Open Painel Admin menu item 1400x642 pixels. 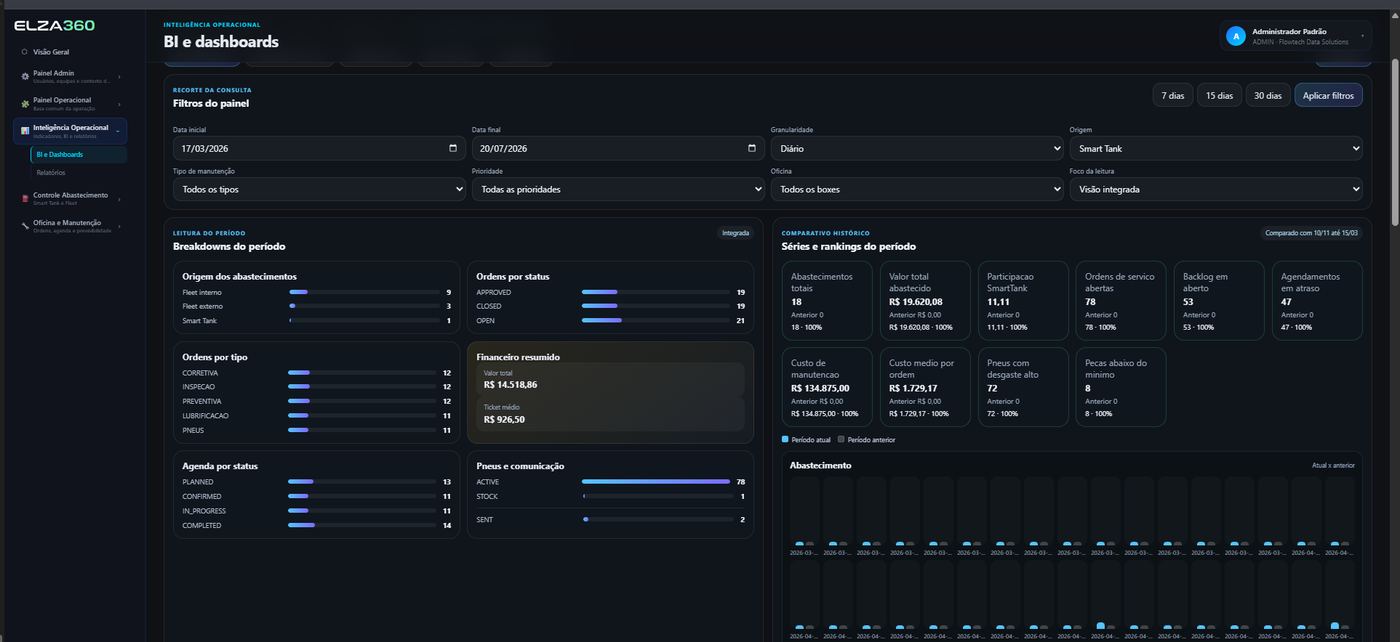pyautogui.click(x=70, y=76)
